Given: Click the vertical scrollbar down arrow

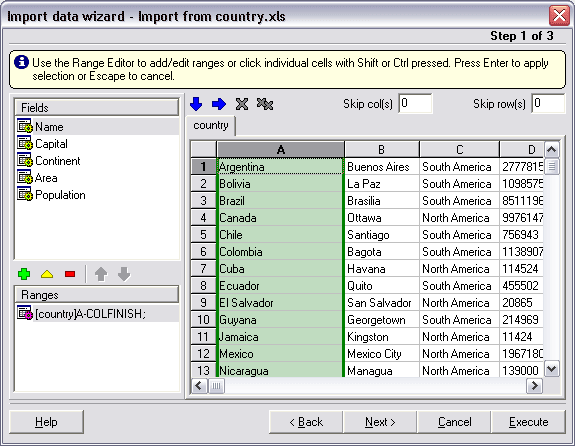Looking at the screenshot, I should 552,369.
